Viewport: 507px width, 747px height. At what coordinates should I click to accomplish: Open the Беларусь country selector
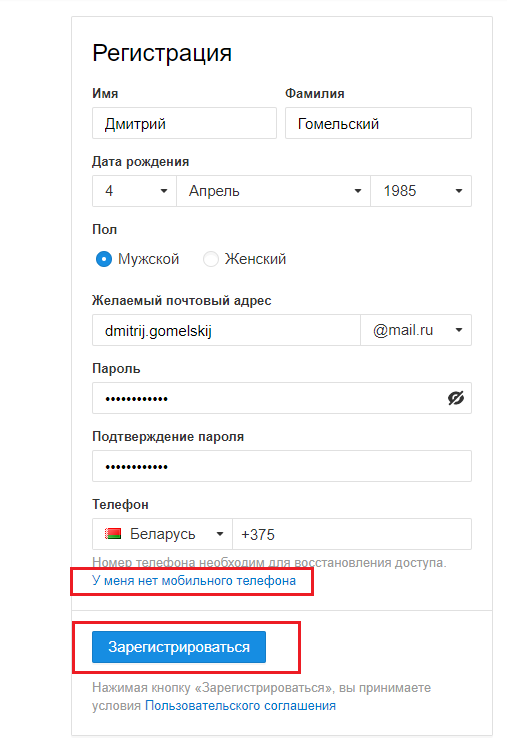(x=162, y=534)
